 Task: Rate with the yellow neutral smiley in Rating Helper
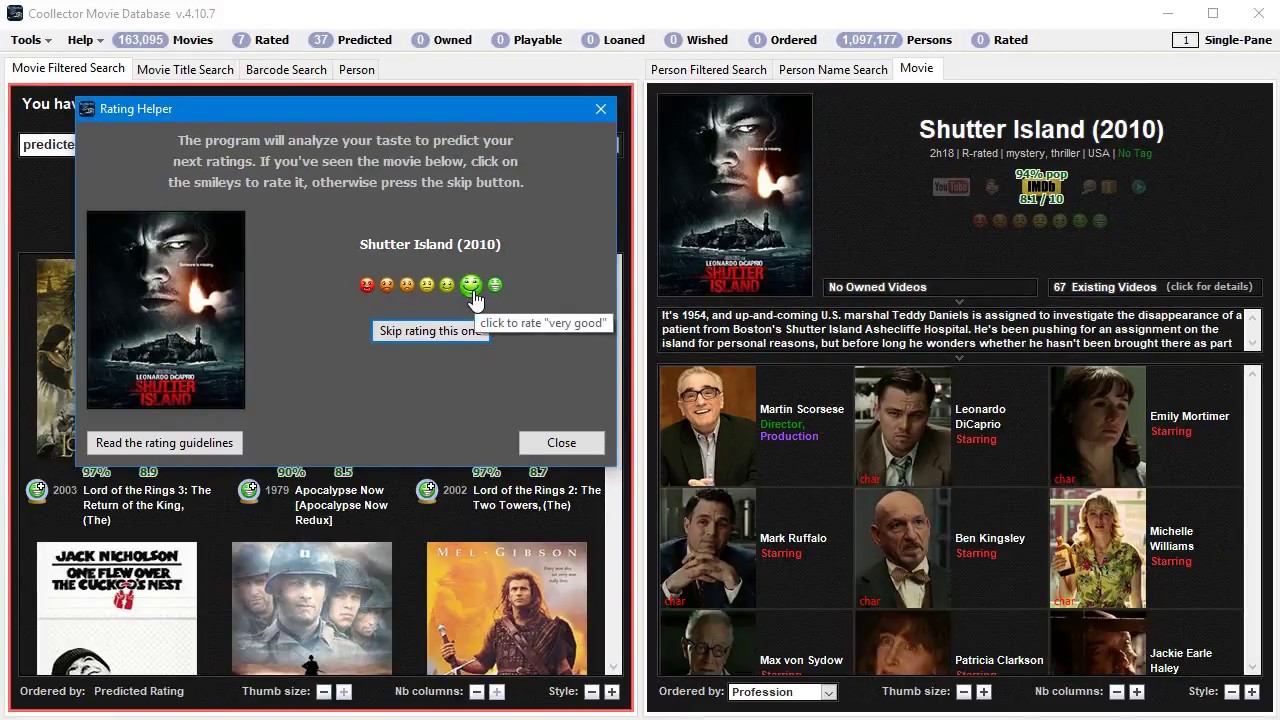(427, 285)
